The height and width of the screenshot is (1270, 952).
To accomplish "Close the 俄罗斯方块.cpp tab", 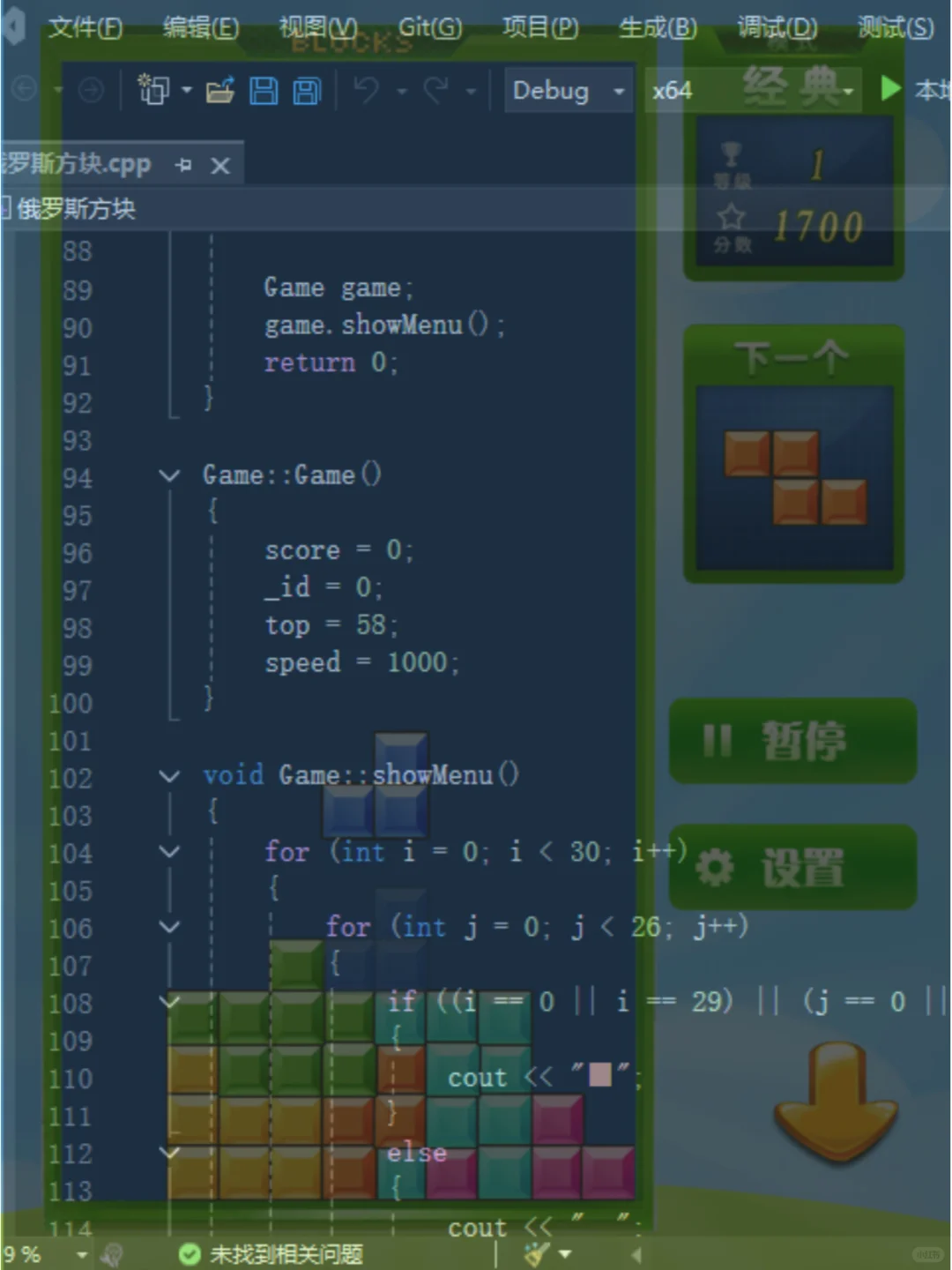I will (220, 165).
